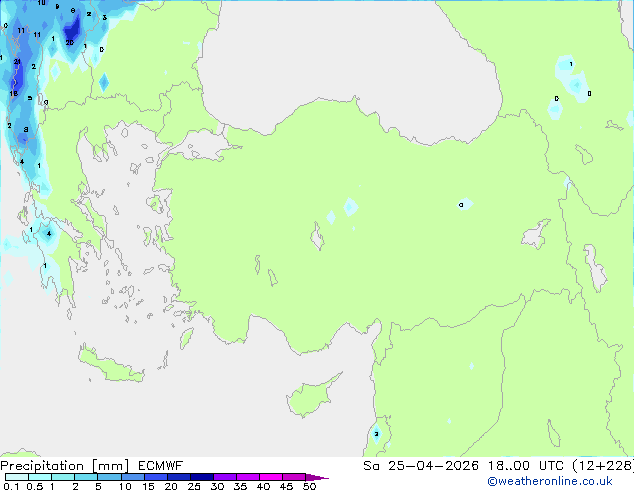634x490 pixels.
Task: Pick the legend swatch between 45 and 50
Action: coord(294,477)
